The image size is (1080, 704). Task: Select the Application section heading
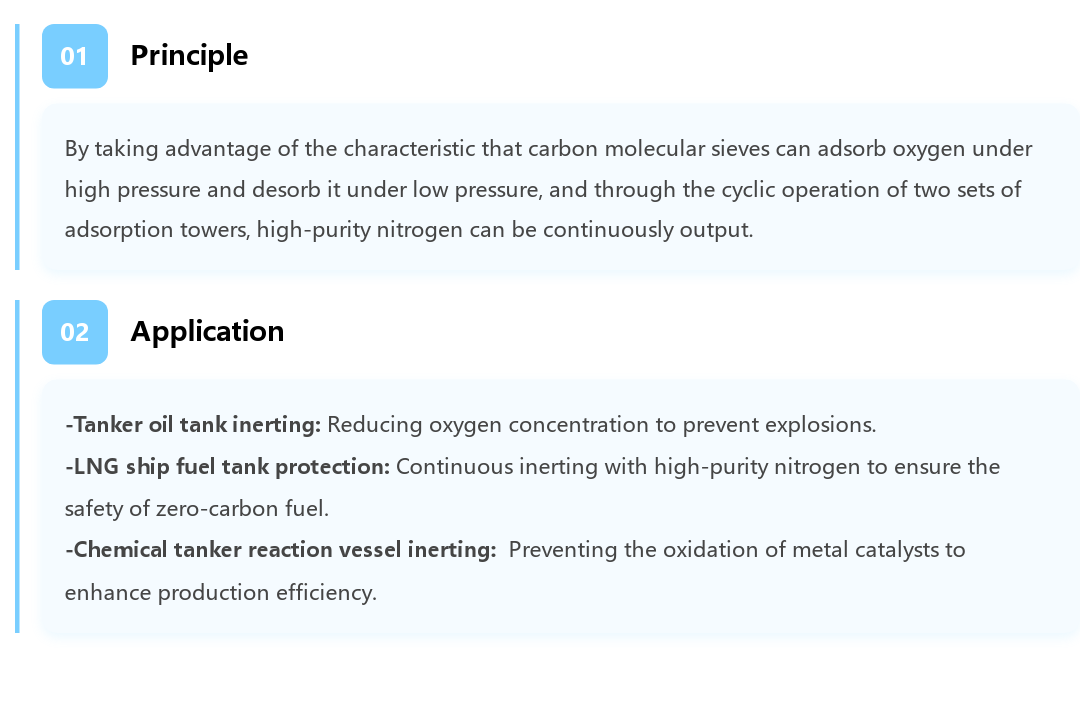tap(207, 331)
